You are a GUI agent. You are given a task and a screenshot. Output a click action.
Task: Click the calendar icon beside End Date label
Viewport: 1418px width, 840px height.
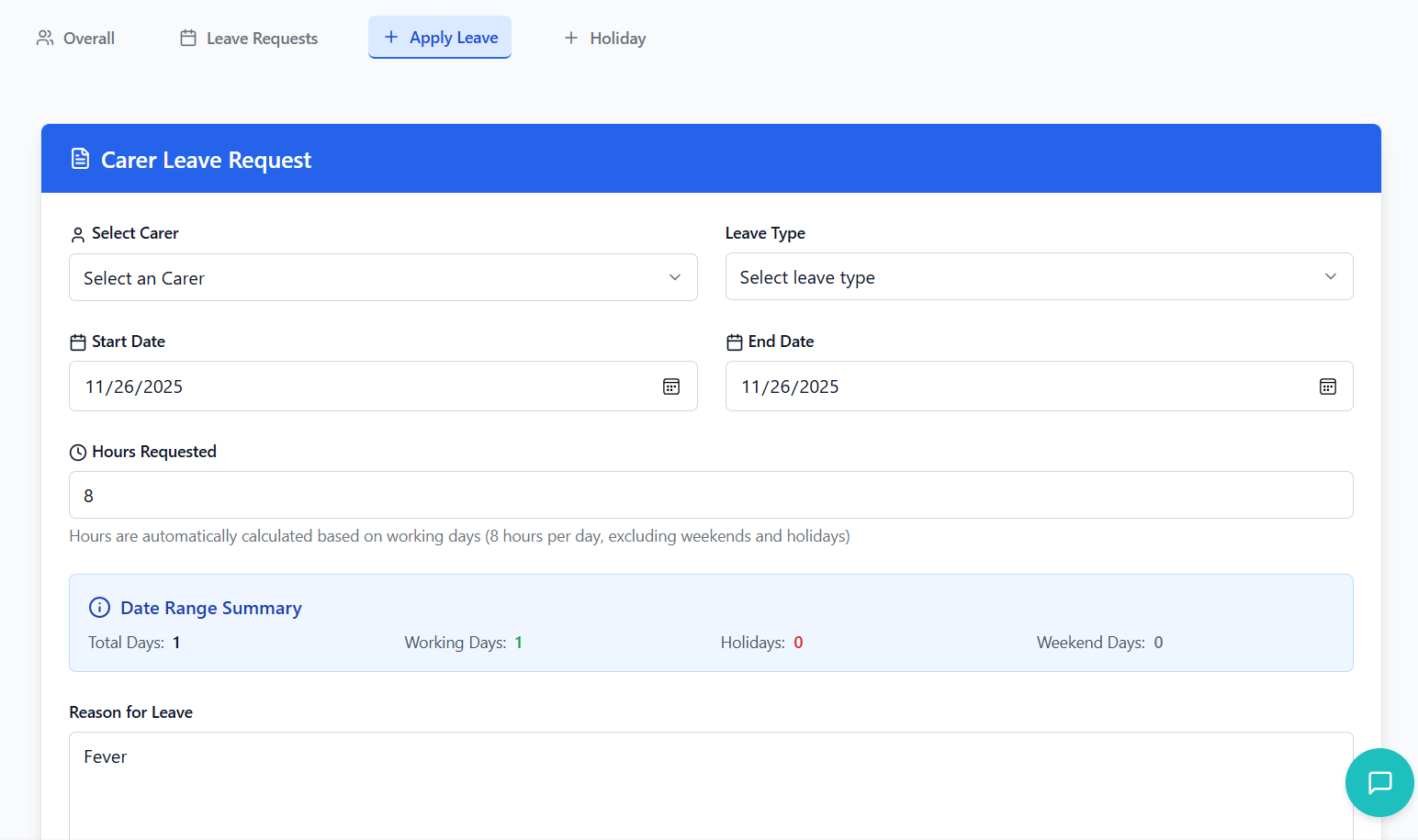pyautogui.click(x=735, y=342)
